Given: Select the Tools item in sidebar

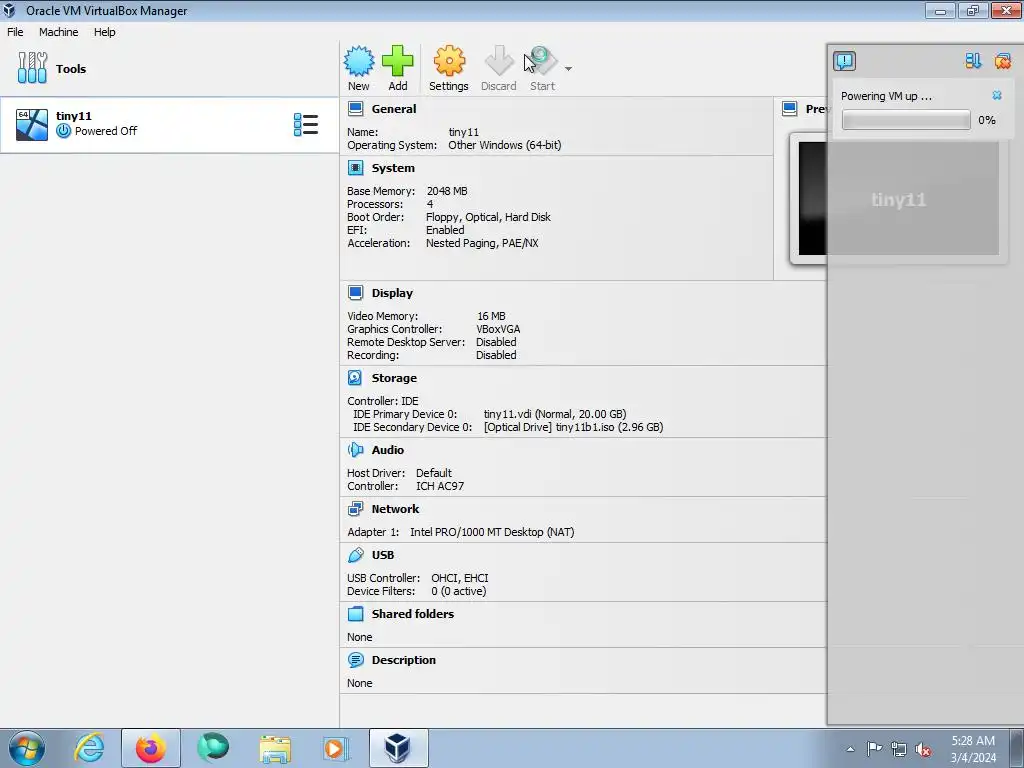Looking at the screenshot, I should pos(170,69).
